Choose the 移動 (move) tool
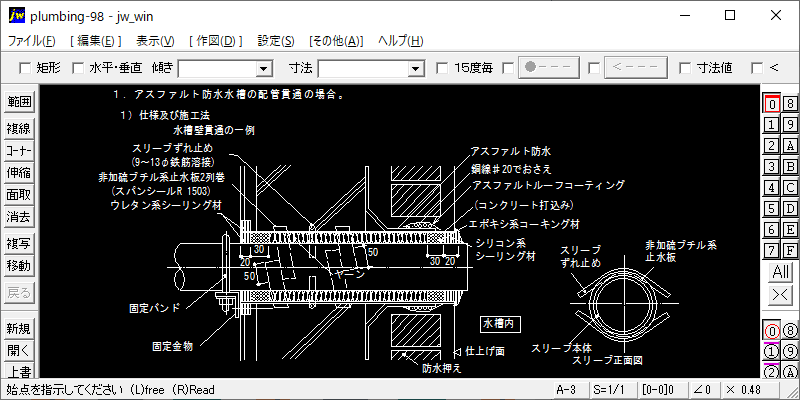Screen dimensions: 800x400 tap(19, 266)
